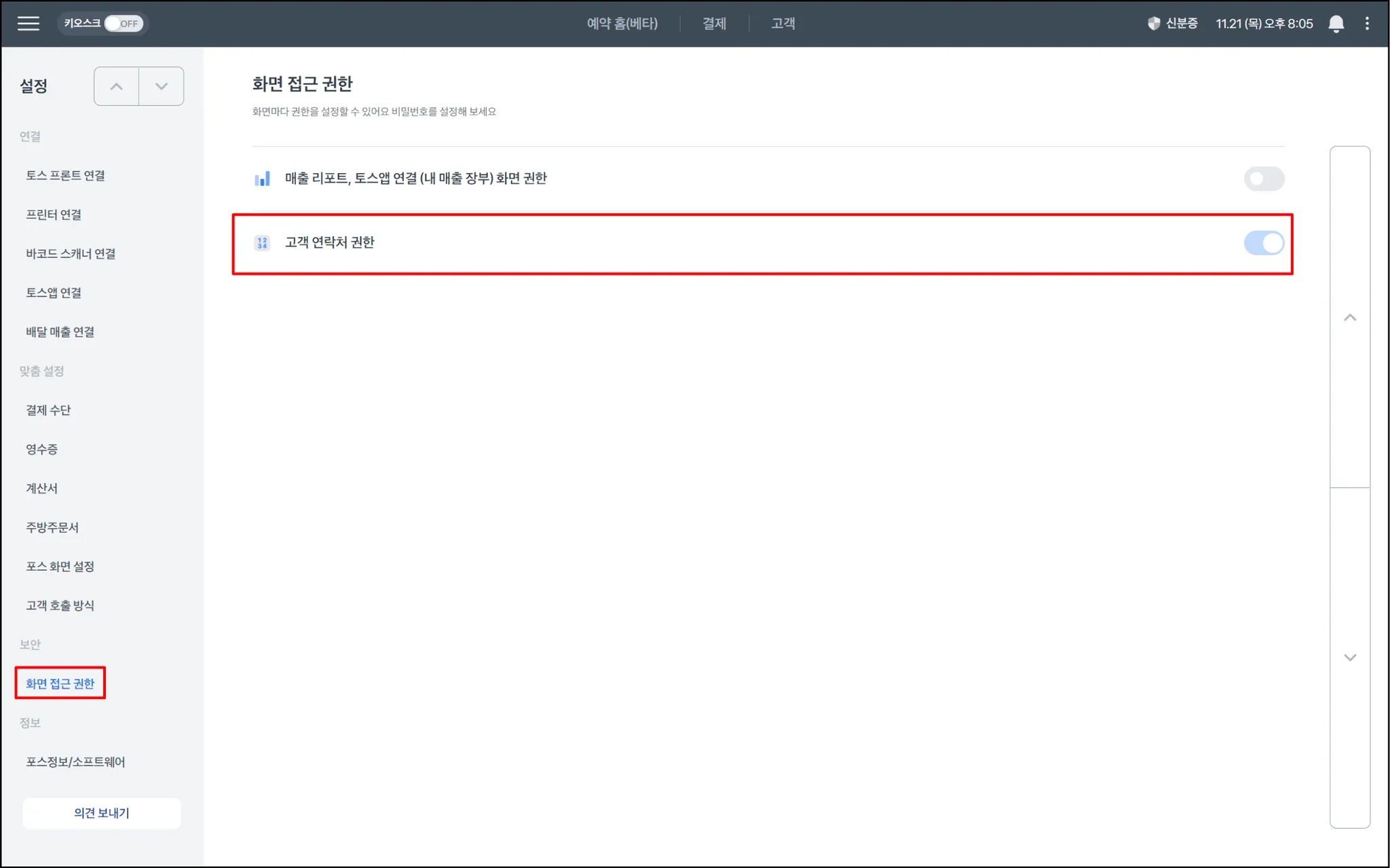Click the settings down chevron button
1390x868 pixels.
162,86
